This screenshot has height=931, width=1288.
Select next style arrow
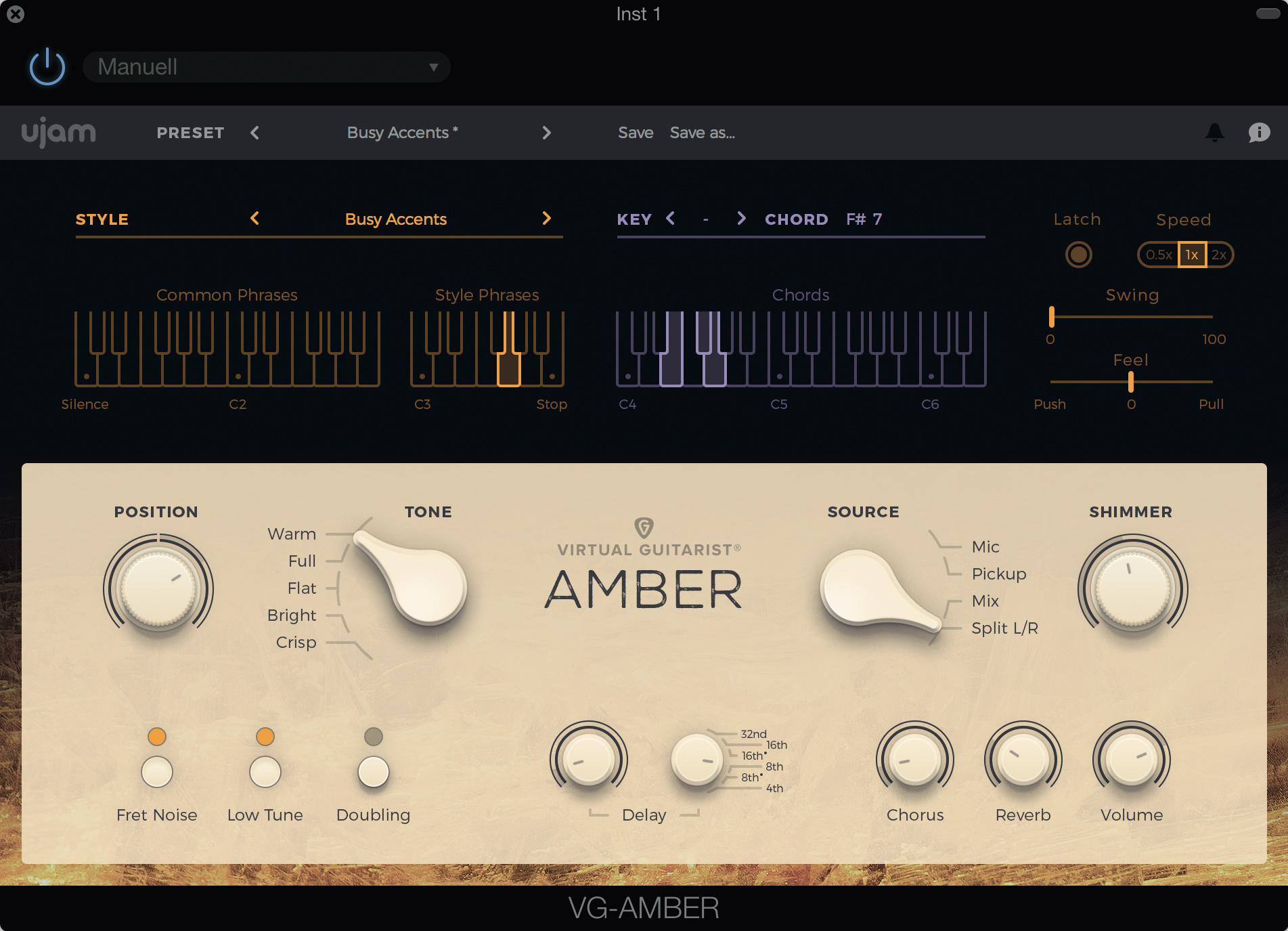pyautogui.click(x=546, y=218)
